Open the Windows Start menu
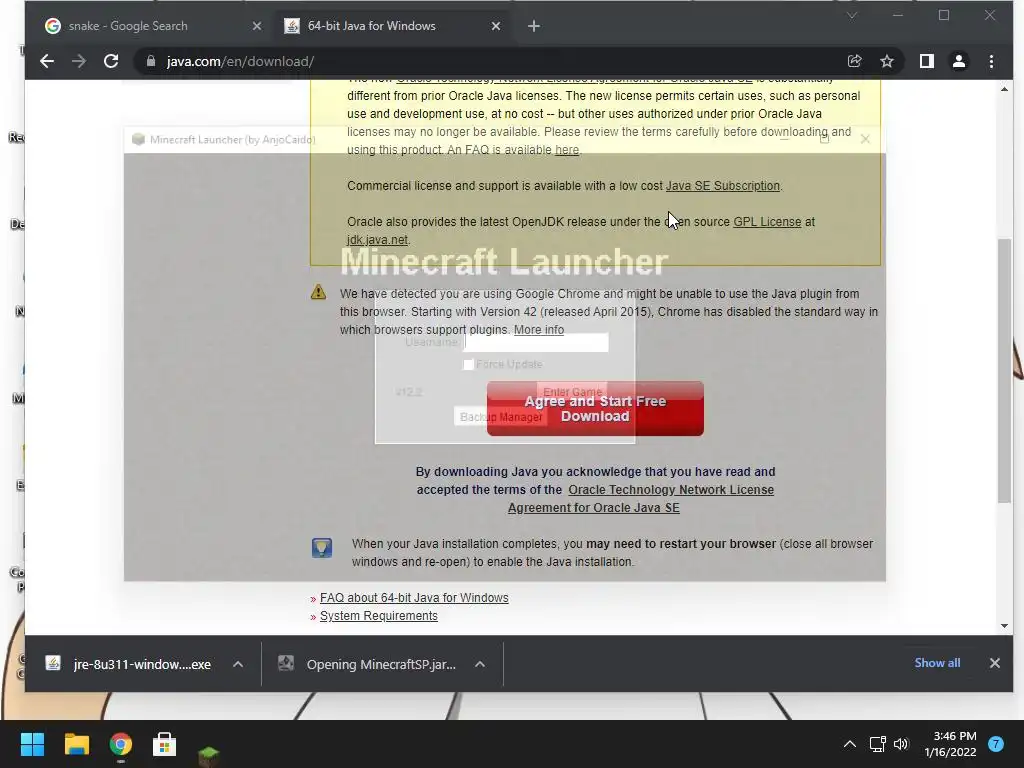The height and width of the screenshot is (768, 1024). point(32,744)
